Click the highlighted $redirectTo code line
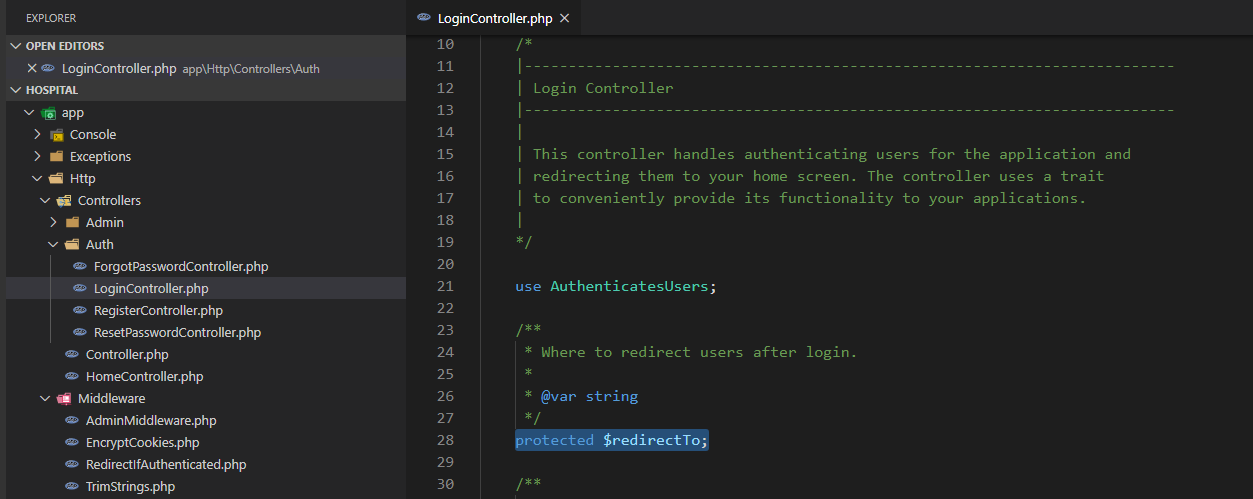The image size is (1253, 499). pos(611,440)
